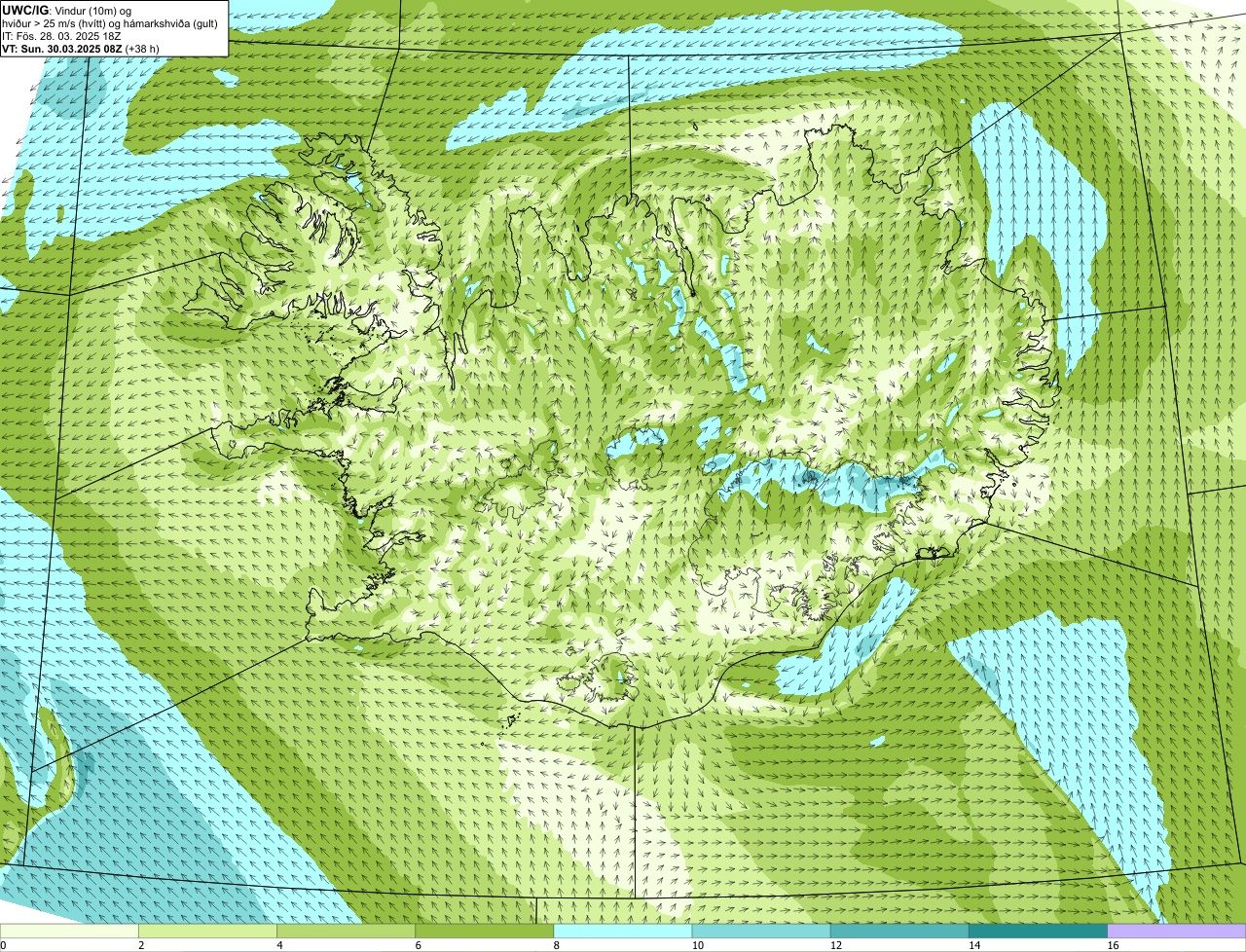The image size is (1246, 952).
Task: Click the lavender legend swatch above 16
Action: tap(1177, 932)
